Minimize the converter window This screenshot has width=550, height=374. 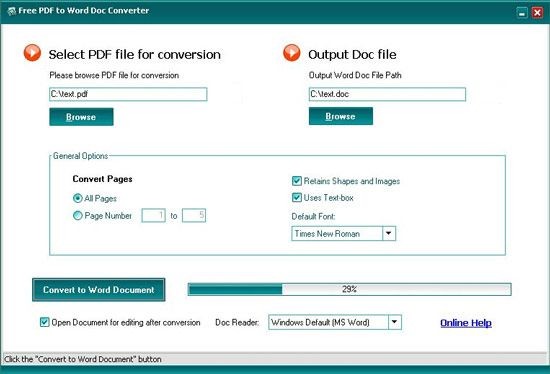[522, 13]
